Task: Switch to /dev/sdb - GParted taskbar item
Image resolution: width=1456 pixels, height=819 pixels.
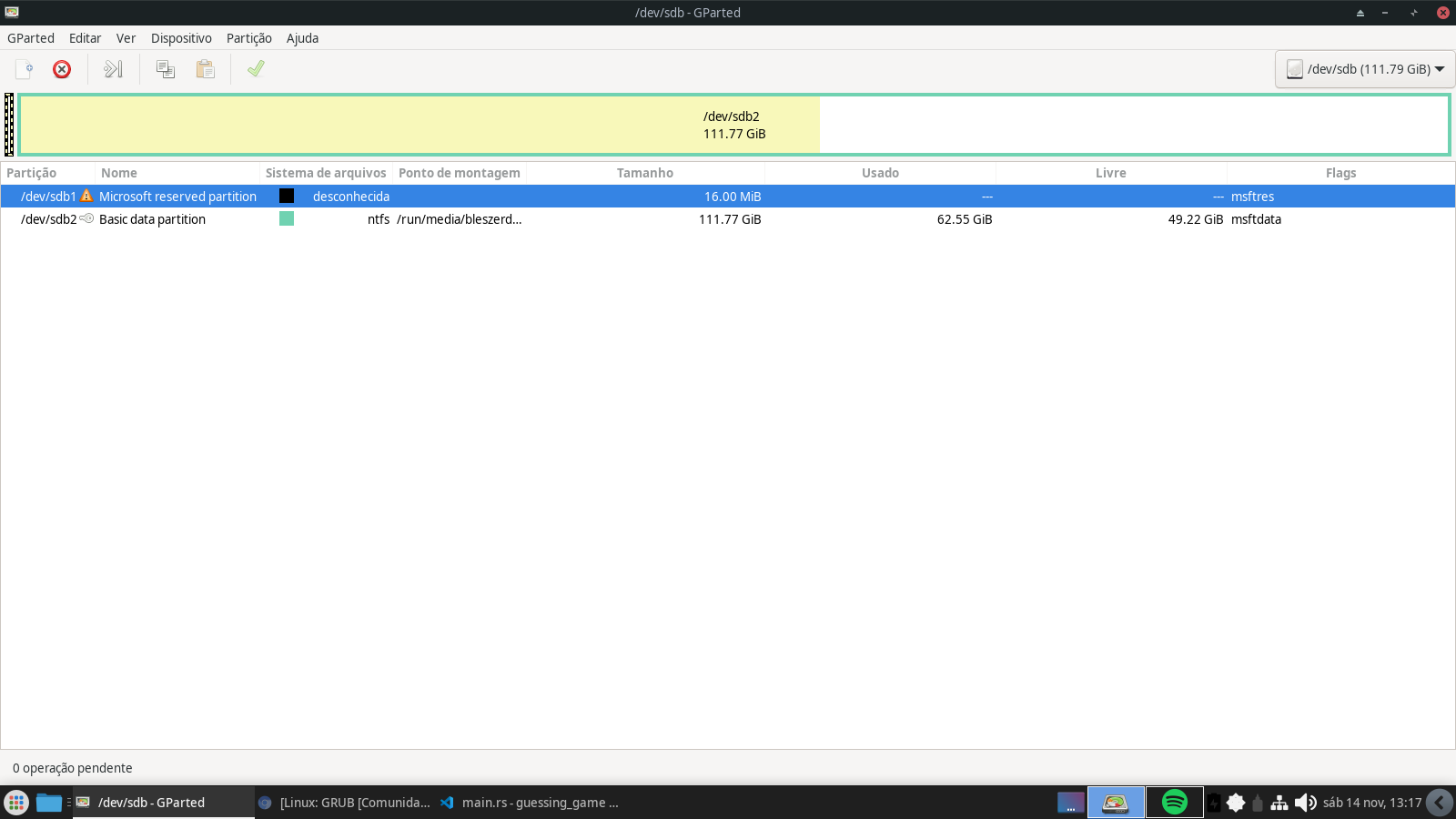Action: pos(164,803)
